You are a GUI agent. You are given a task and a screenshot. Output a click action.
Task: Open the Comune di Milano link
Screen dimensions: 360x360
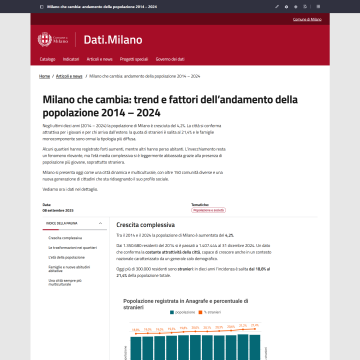307,19
